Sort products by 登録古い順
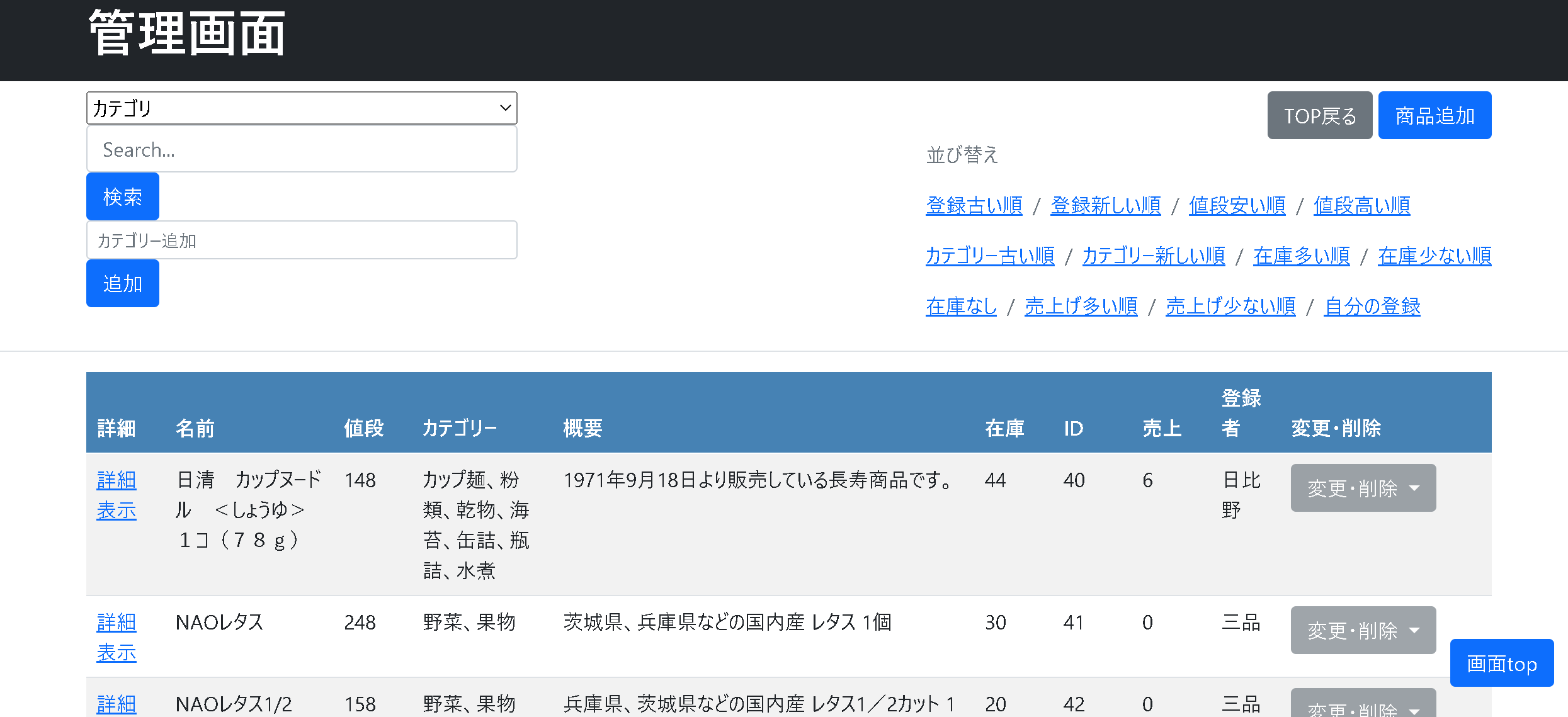This screenshot has height=717, width=1568. tap(974, 205)
